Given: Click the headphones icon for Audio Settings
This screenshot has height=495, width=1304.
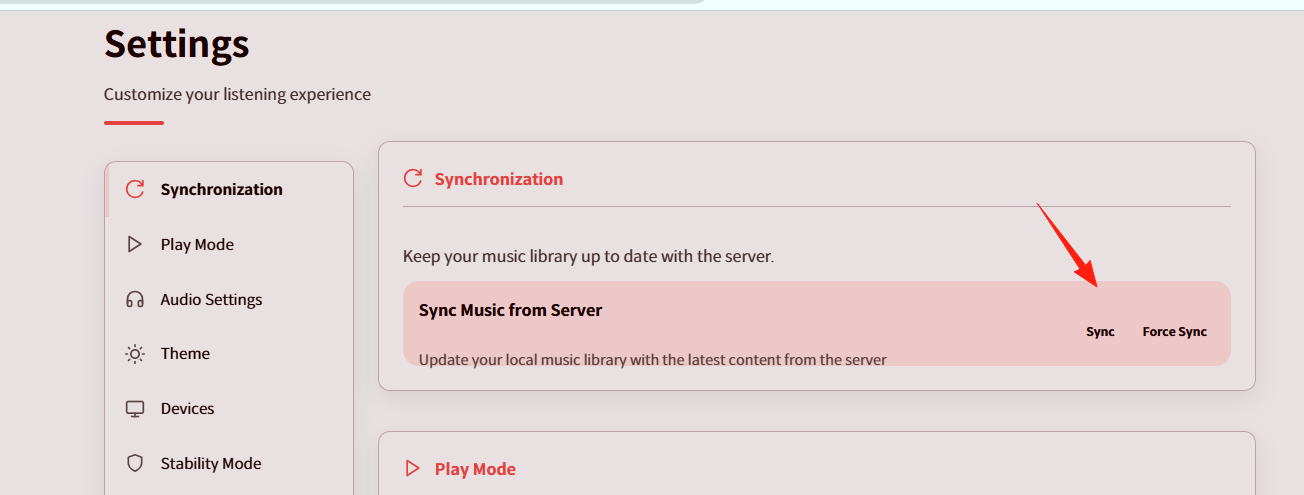Looking at the screenshot, I should click(135, 299).
